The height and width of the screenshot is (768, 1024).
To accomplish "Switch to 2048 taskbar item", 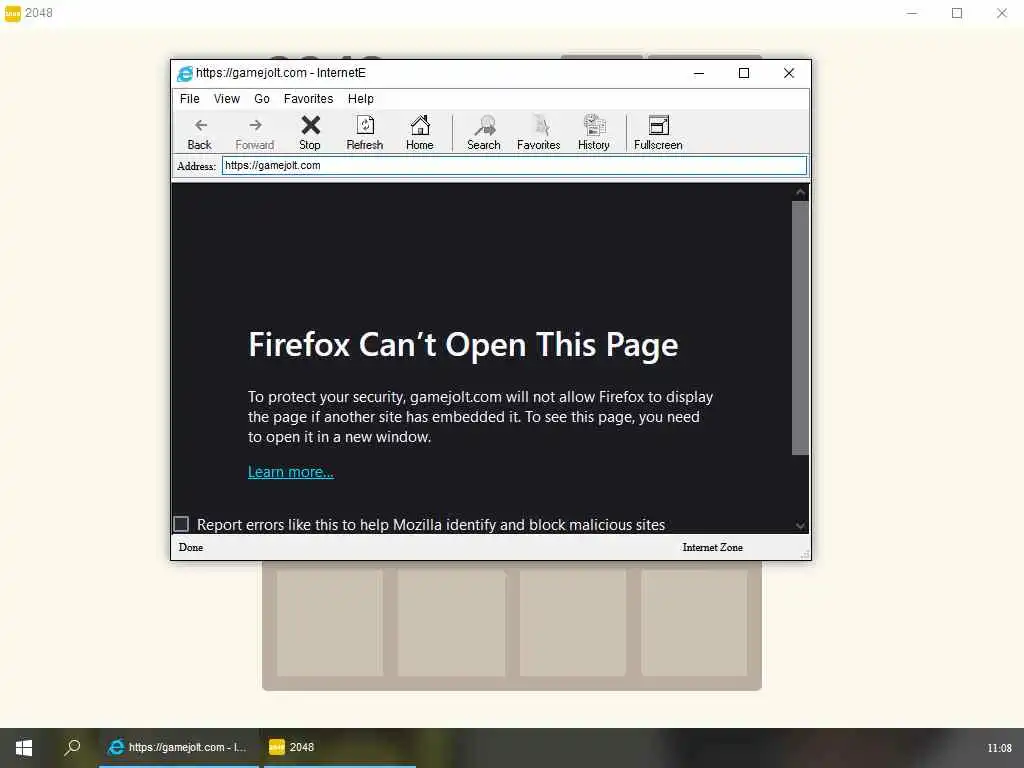I will [340, 748].
